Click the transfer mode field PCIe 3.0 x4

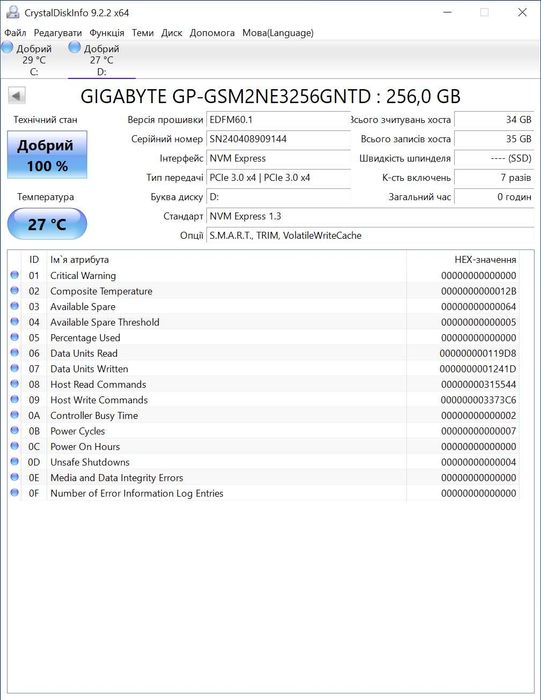click(279, 177)
